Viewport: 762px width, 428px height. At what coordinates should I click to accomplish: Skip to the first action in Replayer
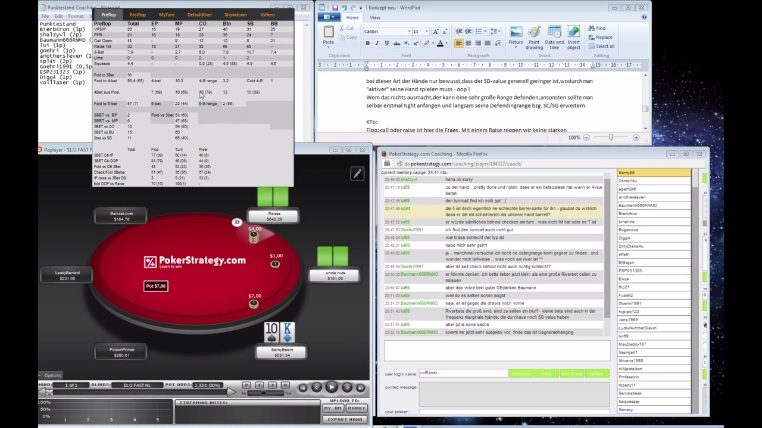point(303,388)
